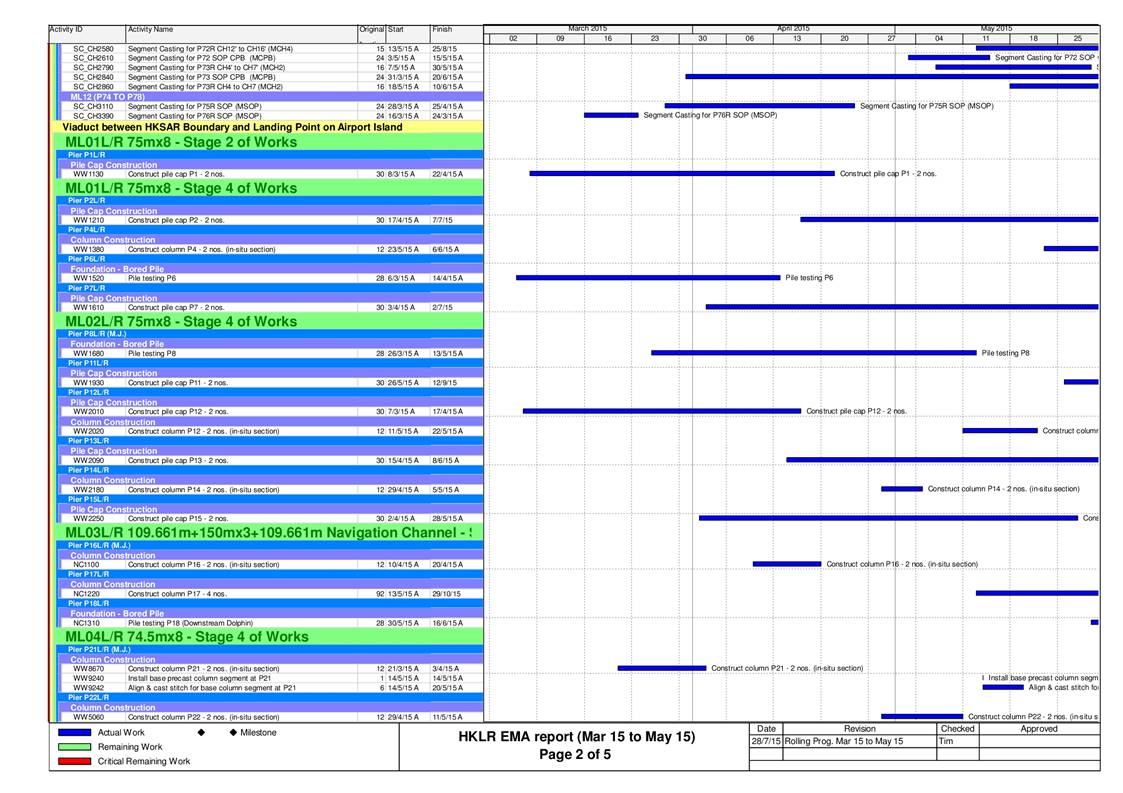Click the Gantt bar for Construct column P21
Viewport: 1123px width, 793px height.
pos(662,668)
